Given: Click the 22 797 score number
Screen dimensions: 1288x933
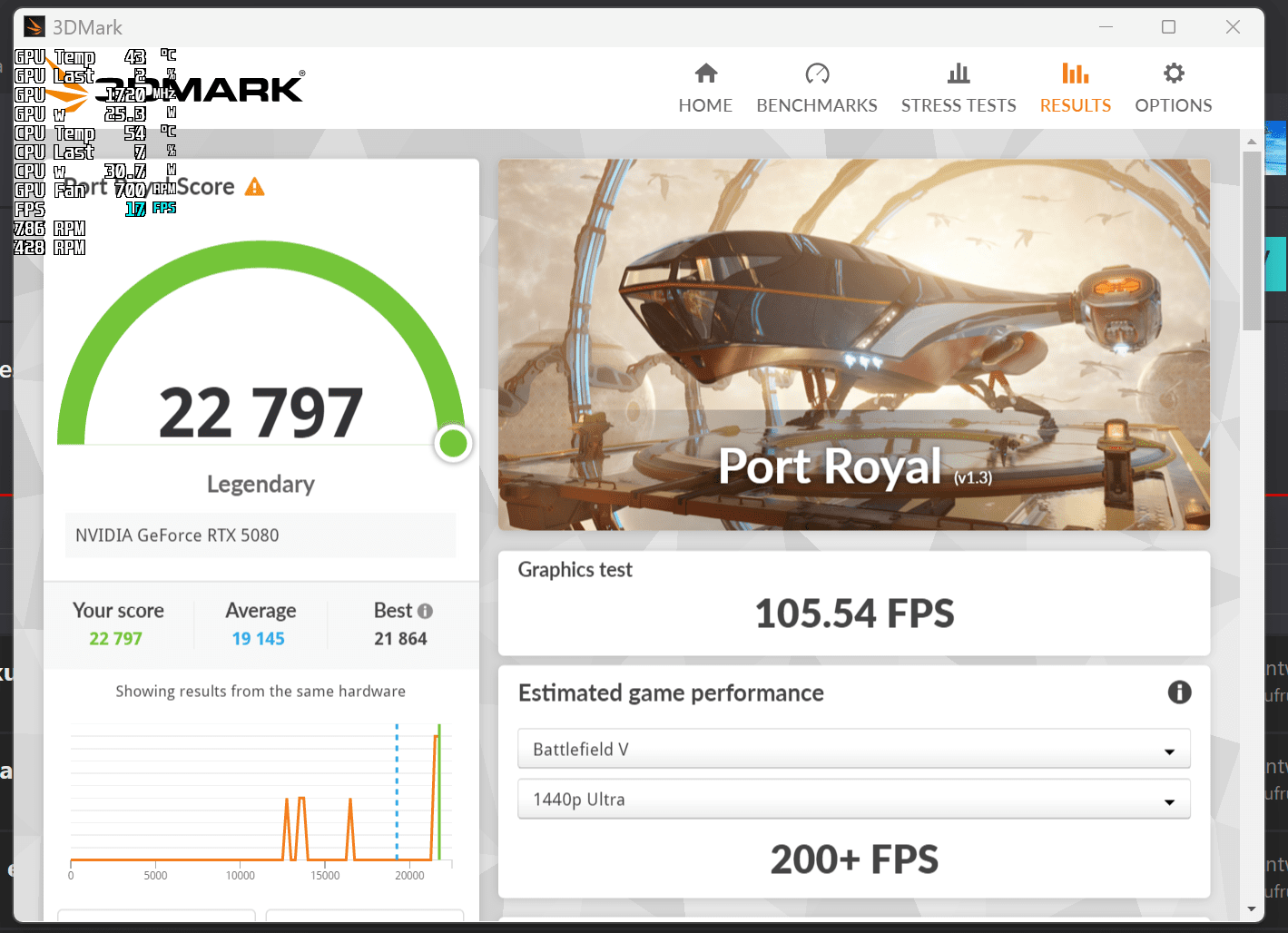Looking at the screenshot, I should click(x=261, y=413).
